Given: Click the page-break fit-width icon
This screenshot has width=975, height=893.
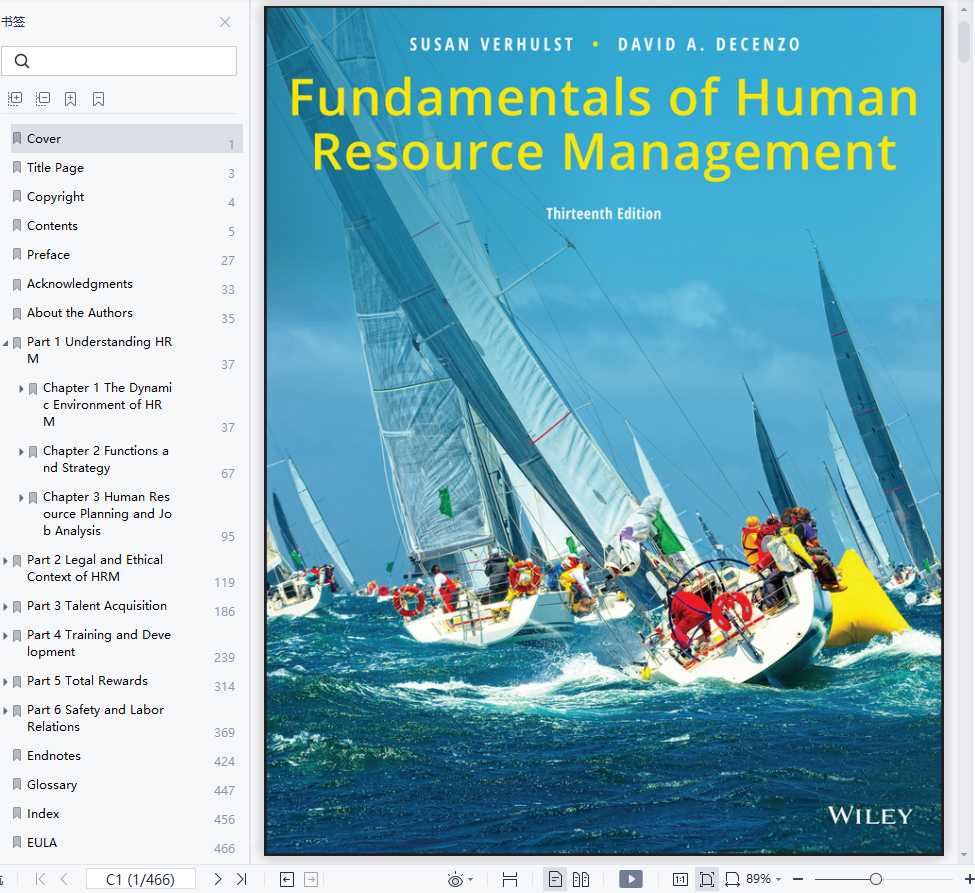Looking at the screenshot, I should [x=510, y=879].
